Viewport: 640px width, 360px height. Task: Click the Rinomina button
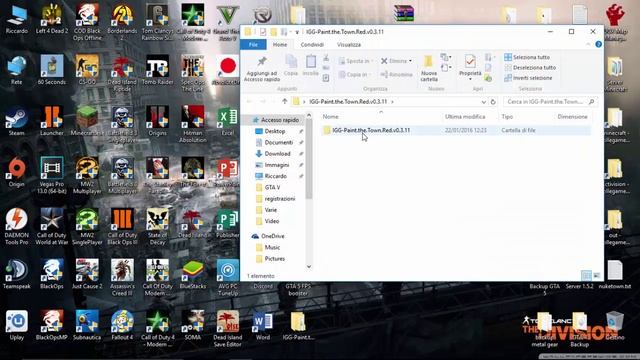pos(396,74)
